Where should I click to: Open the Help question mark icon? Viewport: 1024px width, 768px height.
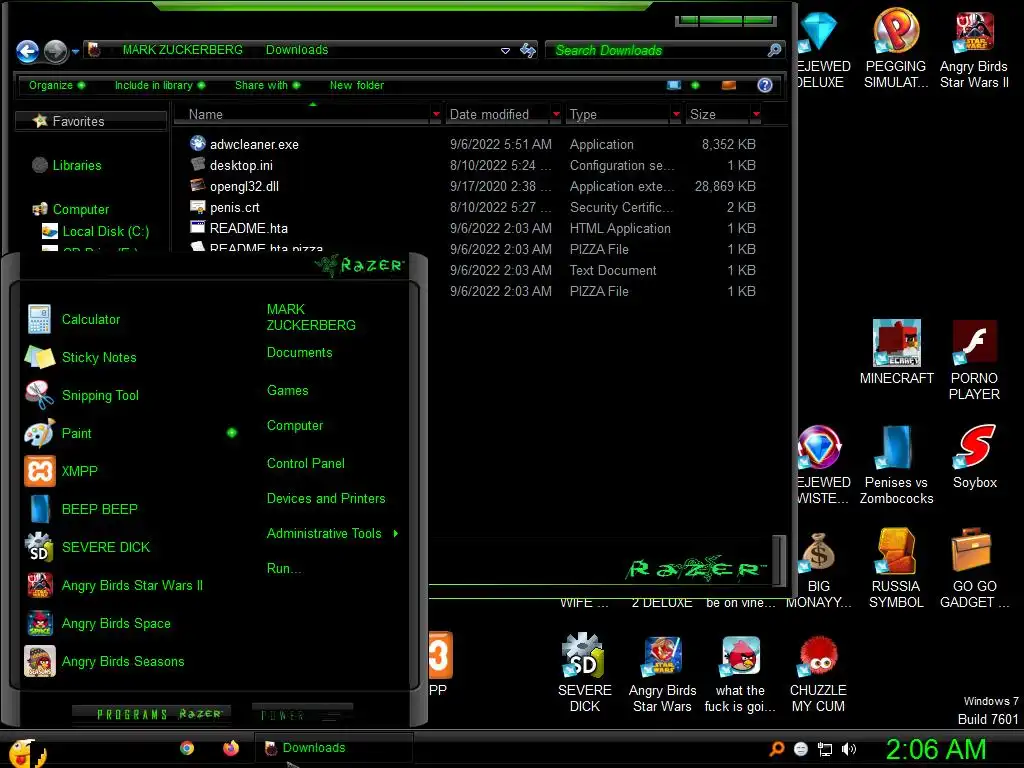click(x=765, y=85)
